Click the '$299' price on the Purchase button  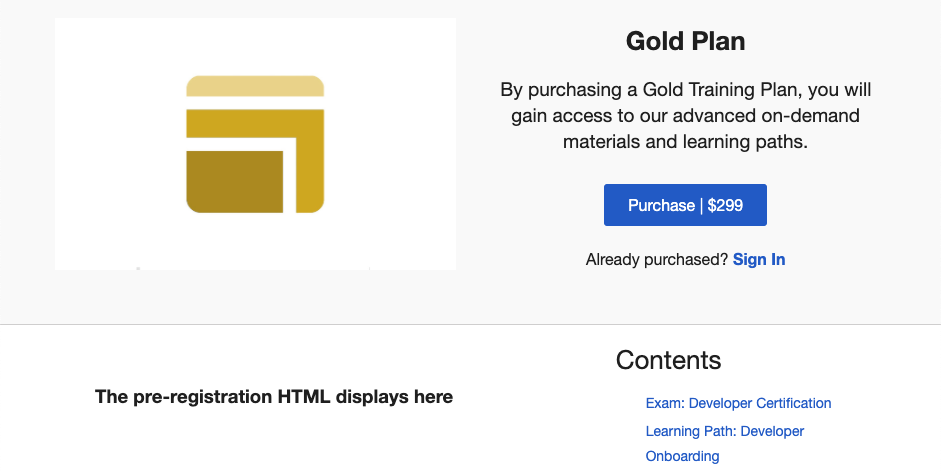(725, 205)
